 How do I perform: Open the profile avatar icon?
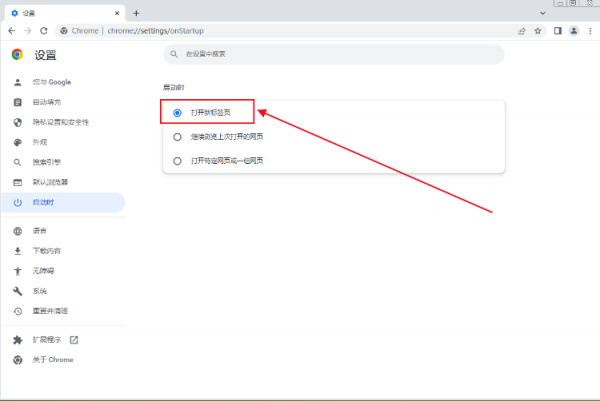[x=573, y=31]
